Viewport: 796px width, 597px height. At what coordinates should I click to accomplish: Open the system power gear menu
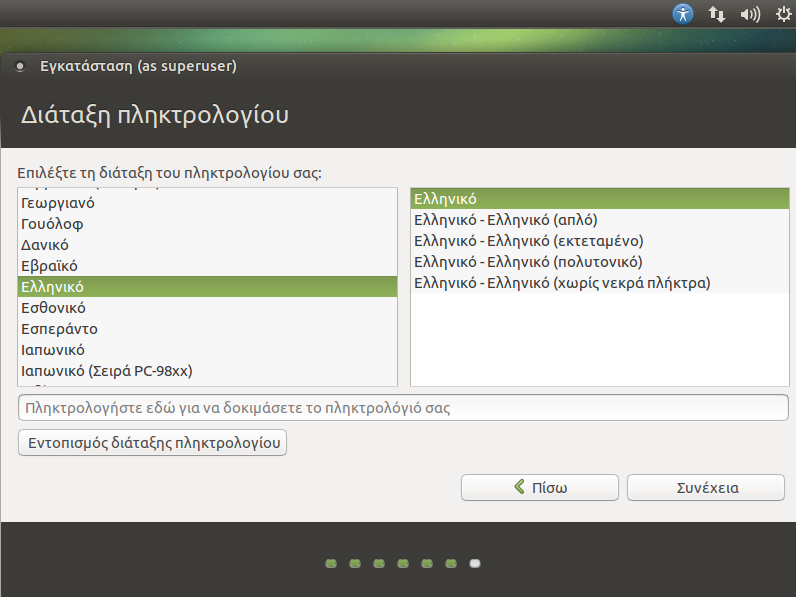[x=783, y=14]
